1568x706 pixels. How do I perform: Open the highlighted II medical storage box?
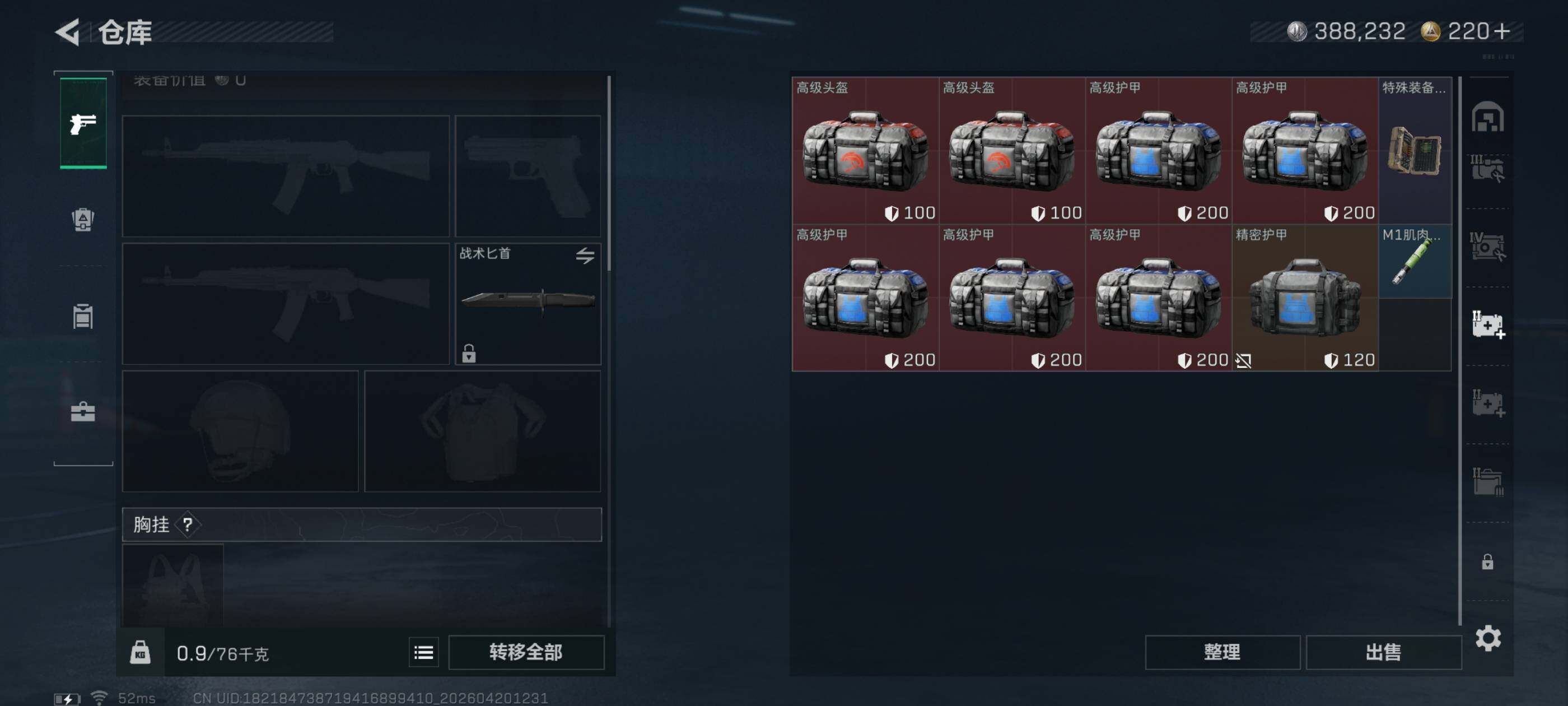click(1488, 324)
